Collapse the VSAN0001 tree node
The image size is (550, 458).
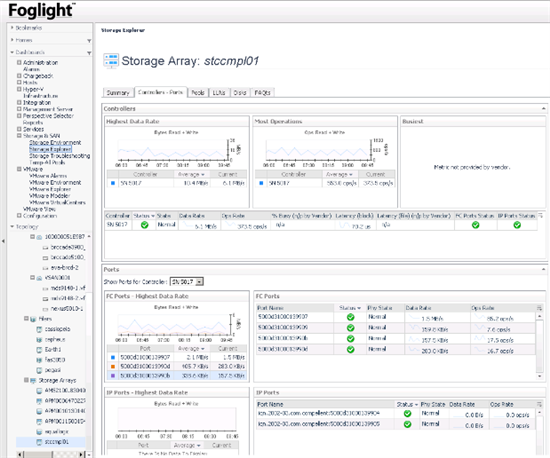(32, 277)
